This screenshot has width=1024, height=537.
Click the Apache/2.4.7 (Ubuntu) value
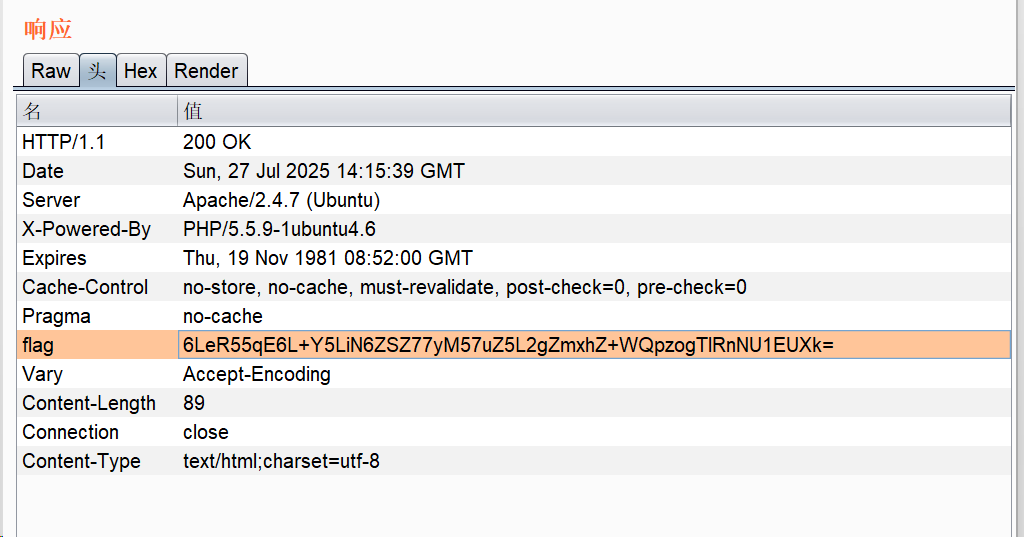pos(281,201)
